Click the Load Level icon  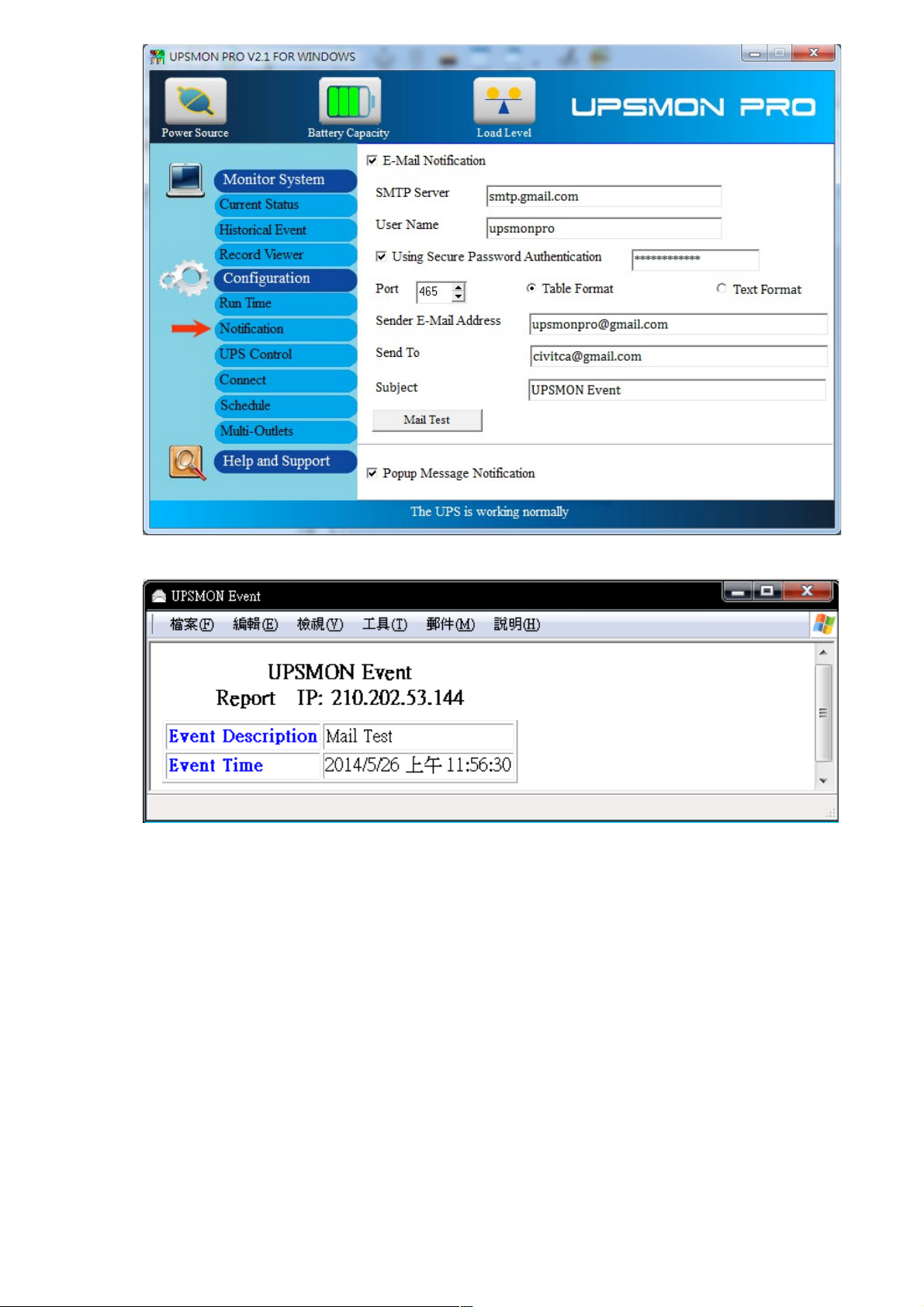coord(504,101)
